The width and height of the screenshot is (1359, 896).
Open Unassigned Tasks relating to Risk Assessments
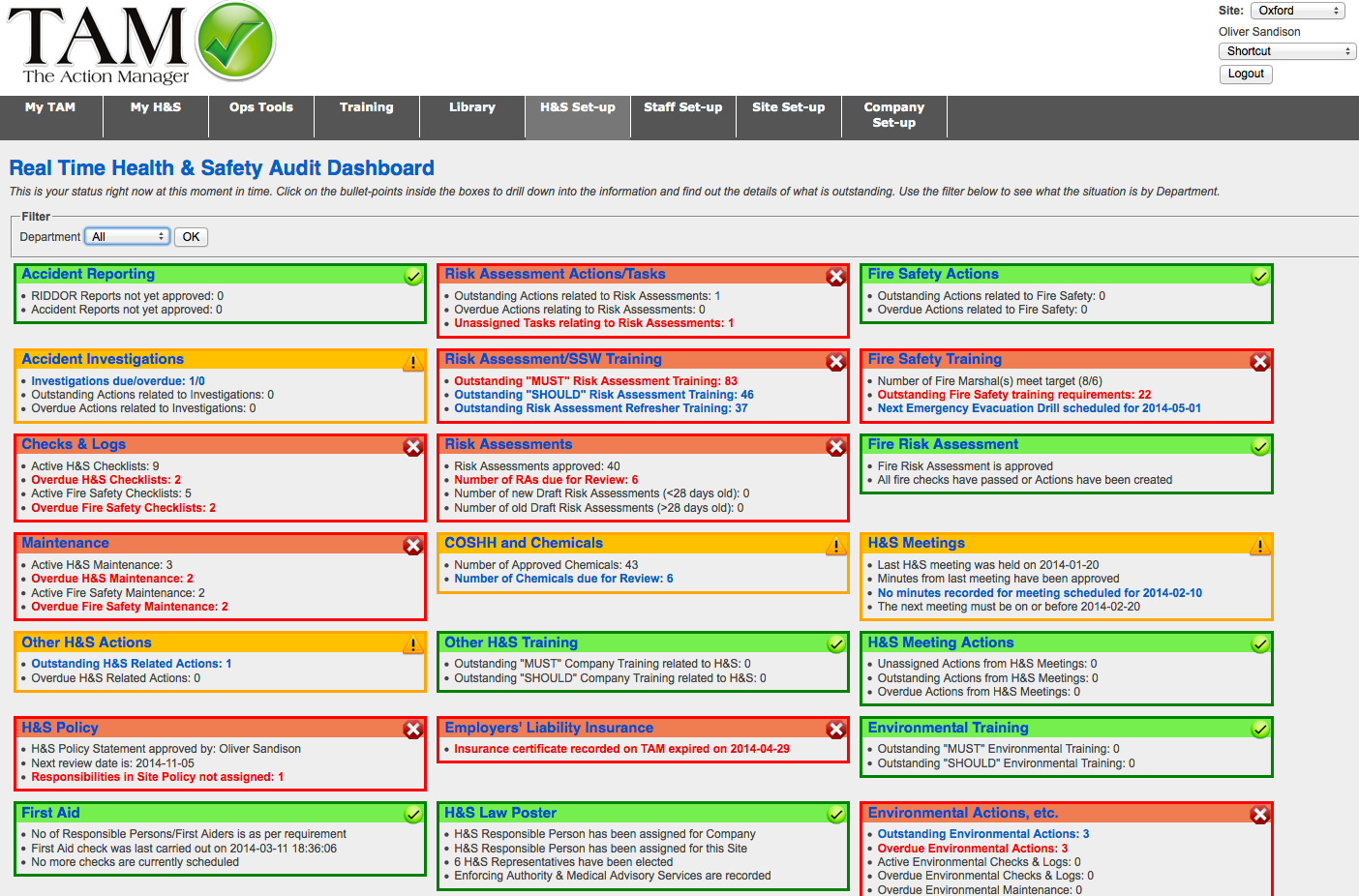594,323
